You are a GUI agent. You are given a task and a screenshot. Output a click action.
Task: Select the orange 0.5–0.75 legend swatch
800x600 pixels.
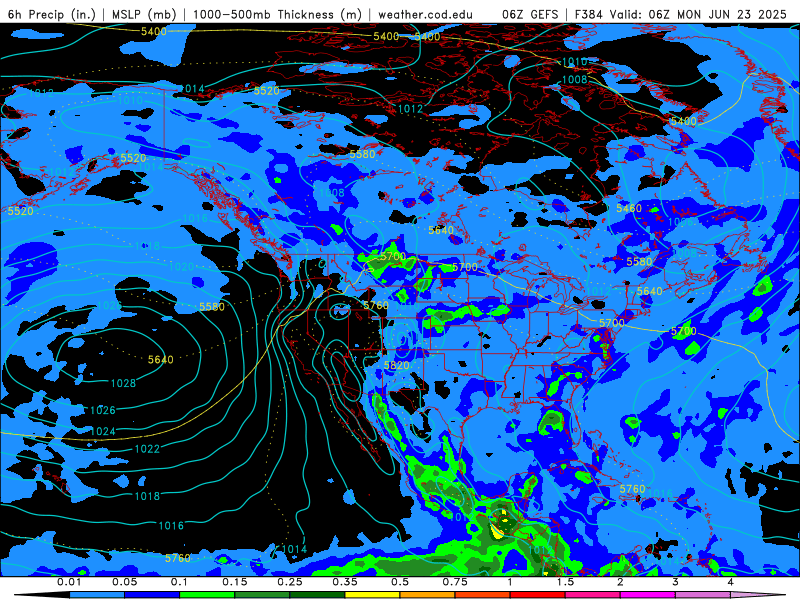pos(428,595)
